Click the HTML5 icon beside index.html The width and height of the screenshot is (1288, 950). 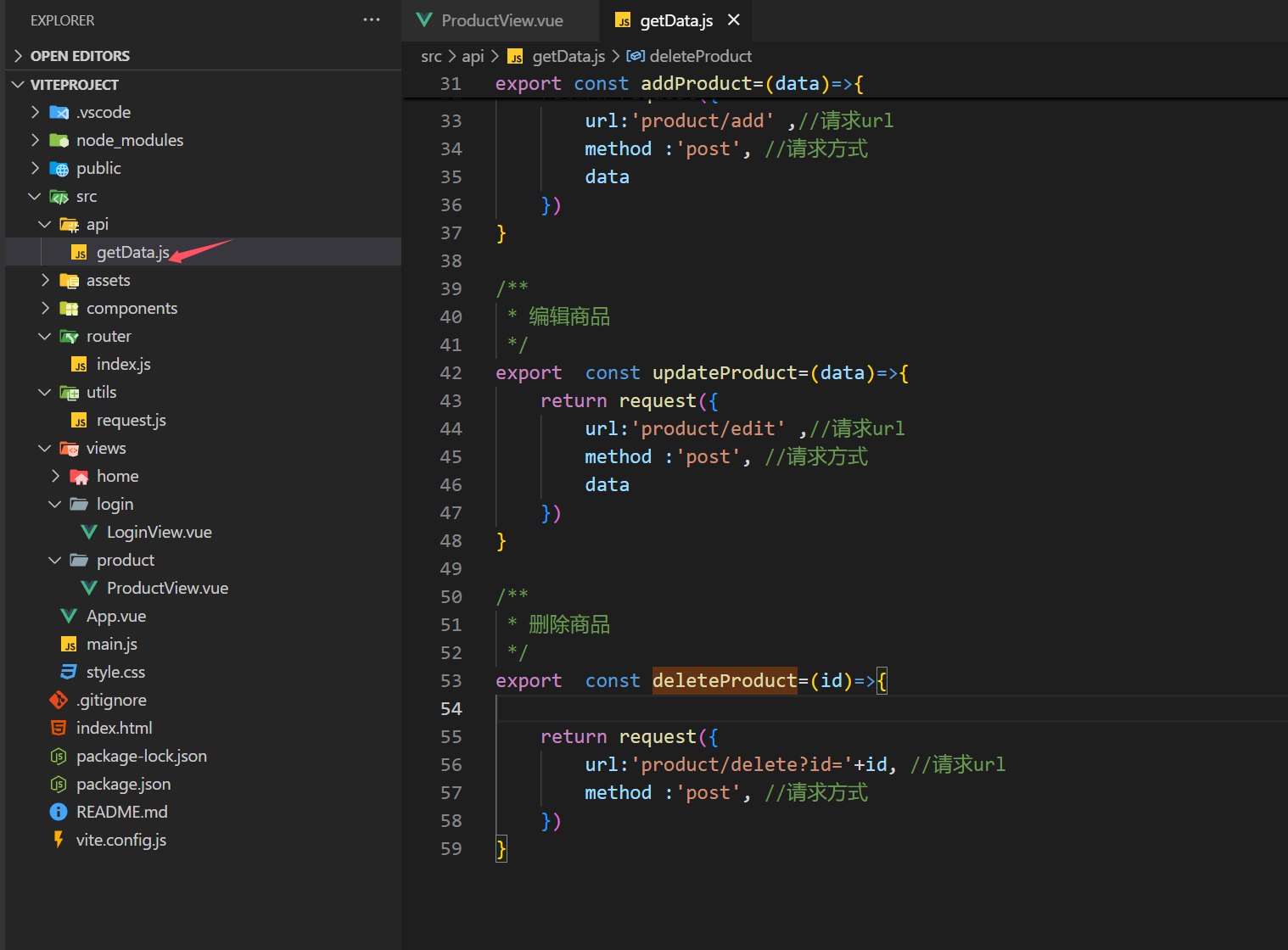pyautogui.click(x=59, y=728)
